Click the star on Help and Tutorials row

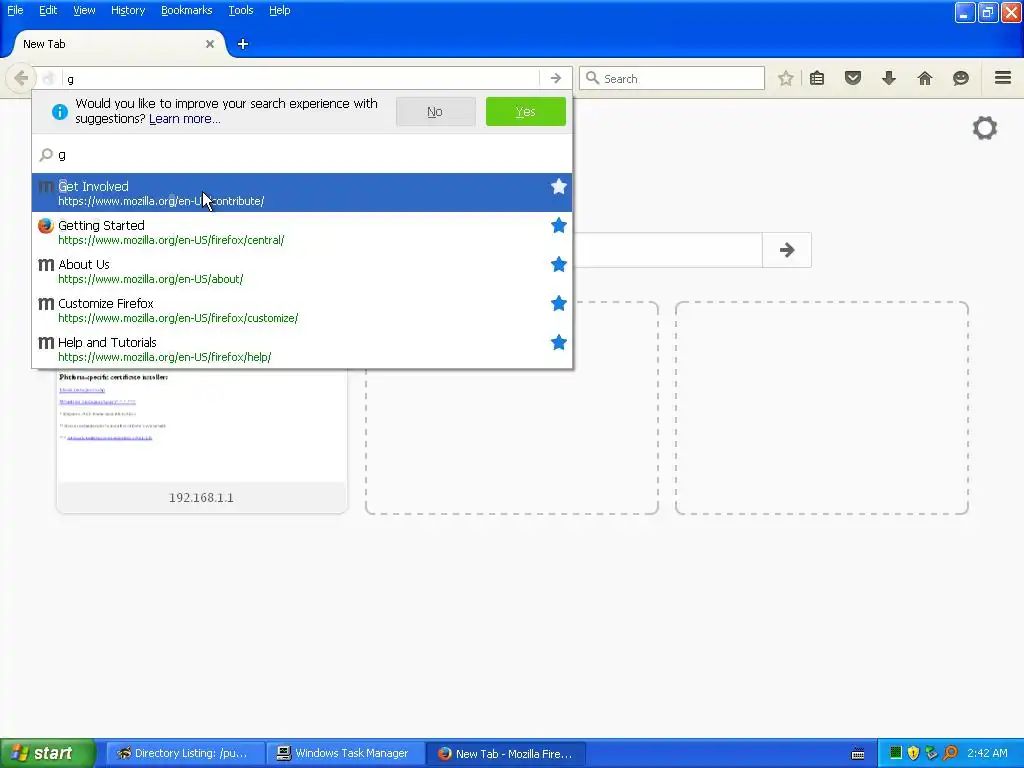coord(558,343)
